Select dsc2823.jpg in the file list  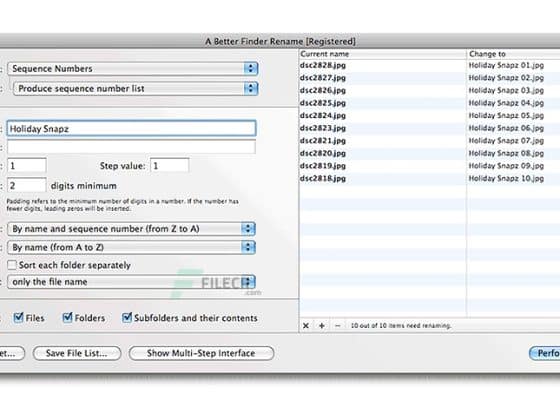coord(323,128)
